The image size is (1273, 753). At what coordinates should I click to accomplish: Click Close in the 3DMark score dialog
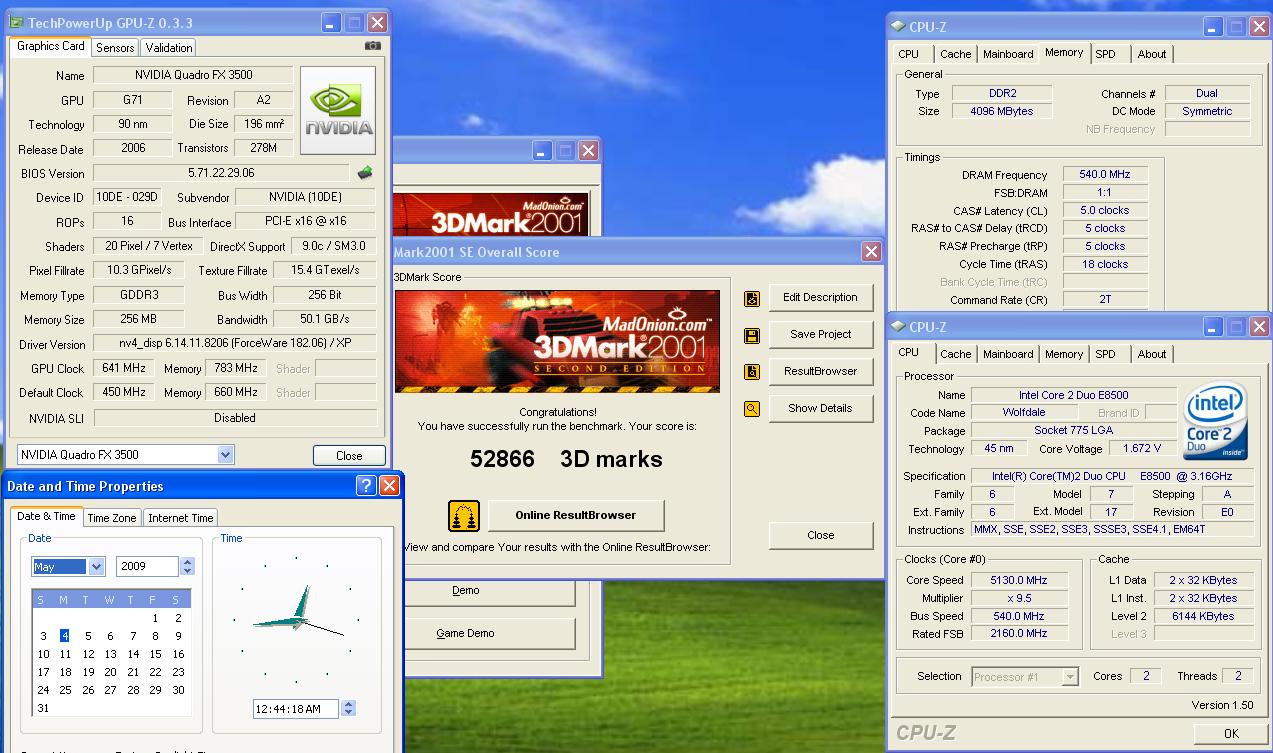pyautogui.click(x=820, y=535)
